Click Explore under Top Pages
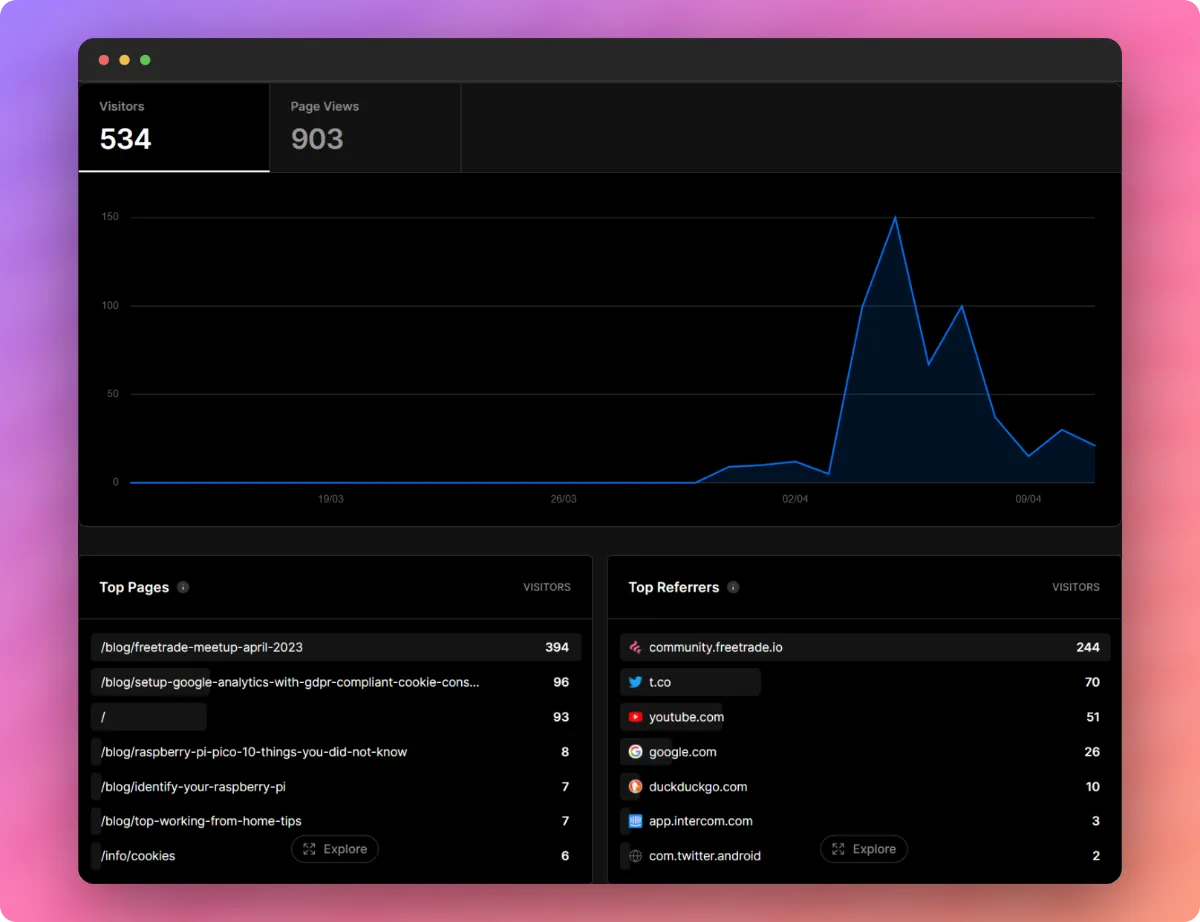This screenshot has width=1200, height=922. pos(334,849)
